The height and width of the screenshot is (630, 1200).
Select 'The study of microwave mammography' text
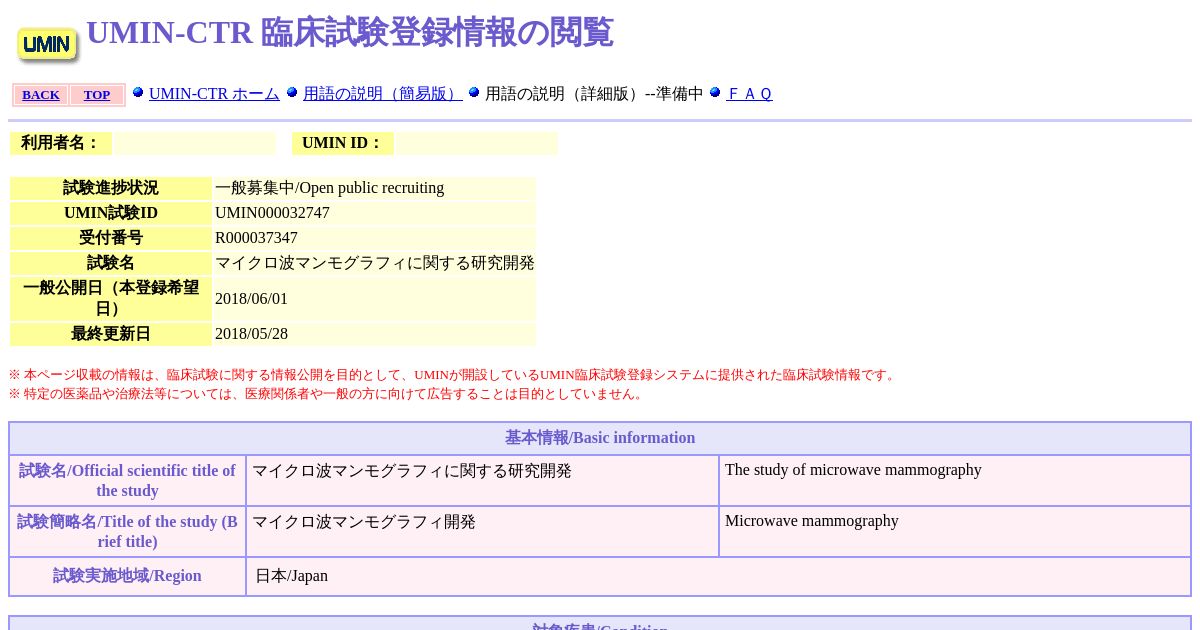[x=853, y=470]
